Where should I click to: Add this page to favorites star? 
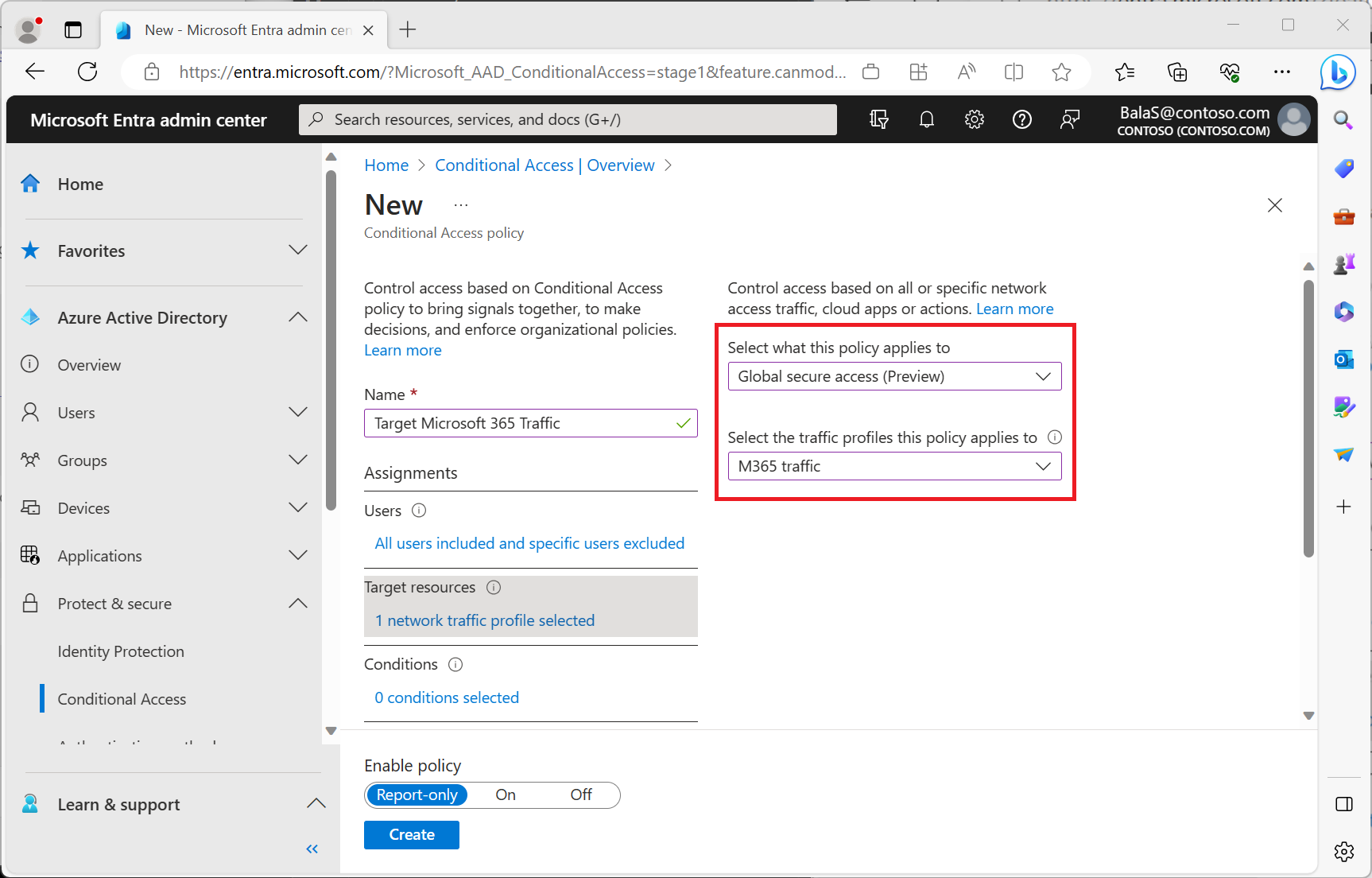coord(1061,72)
